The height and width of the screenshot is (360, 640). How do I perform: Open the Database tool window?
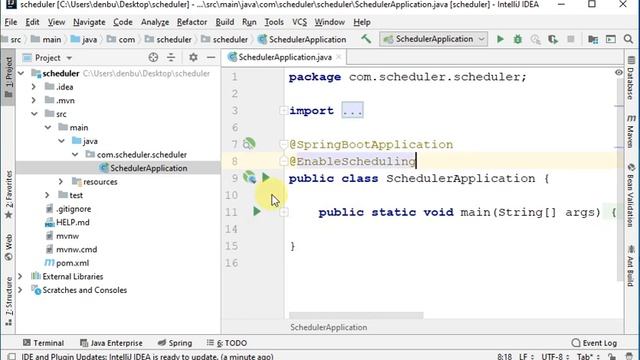click(x=631, y=78)
